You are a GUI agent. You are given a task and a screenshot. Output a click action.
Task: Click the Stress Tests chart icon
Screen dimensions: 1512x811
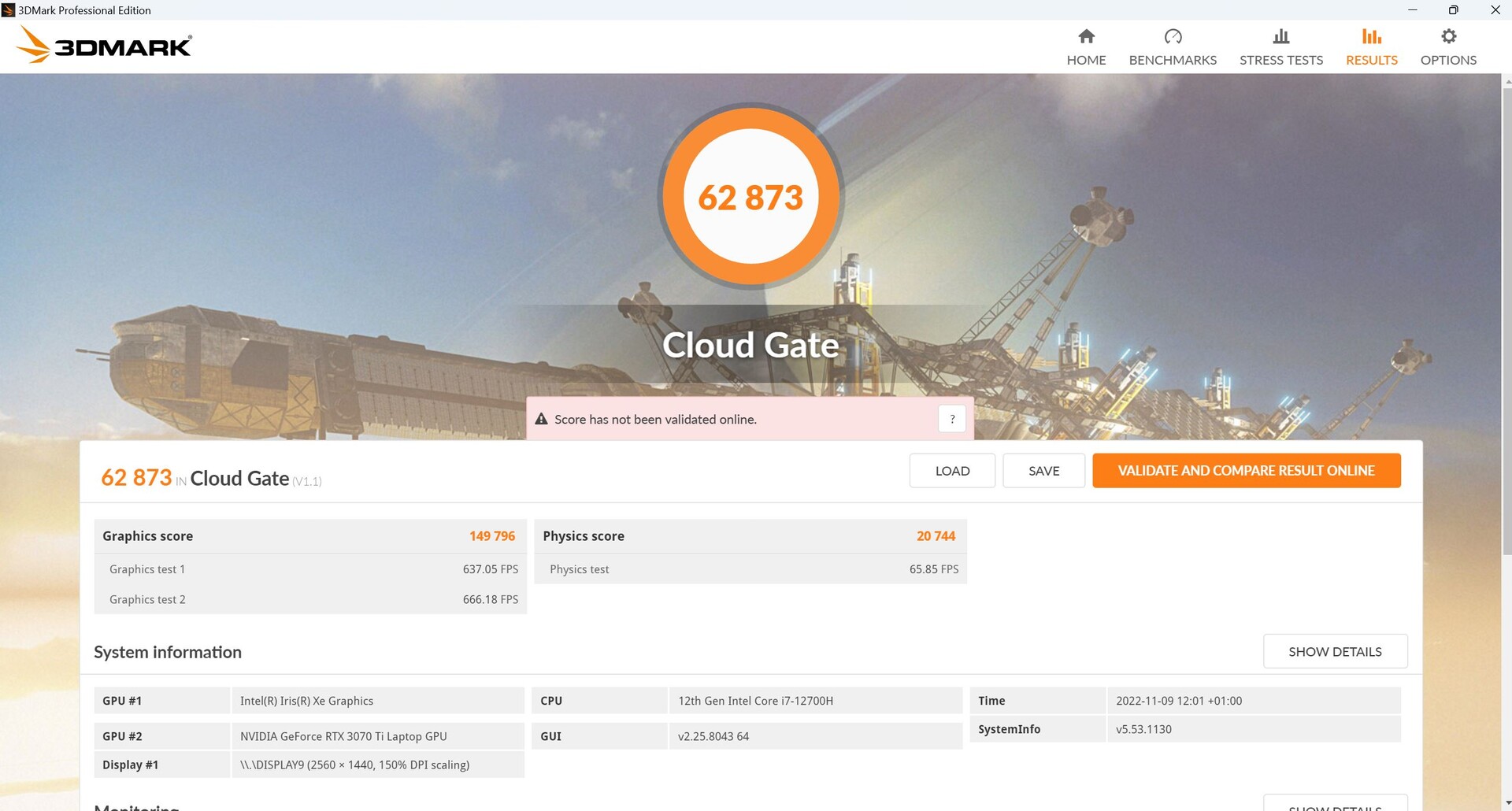[x=1280, y=36]
